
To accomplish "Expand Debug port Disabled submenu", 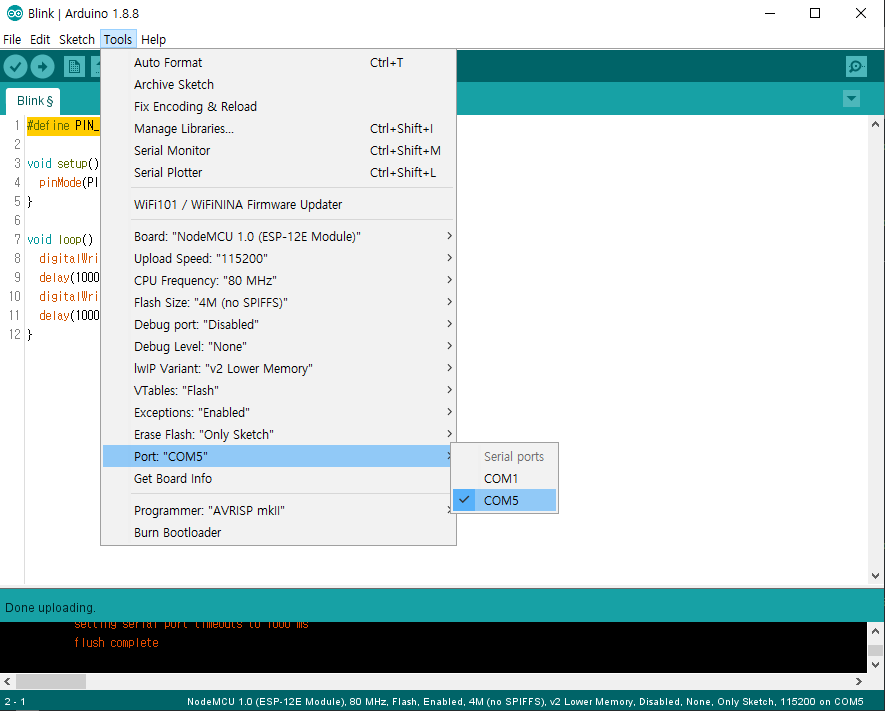I will pos(278,324).
